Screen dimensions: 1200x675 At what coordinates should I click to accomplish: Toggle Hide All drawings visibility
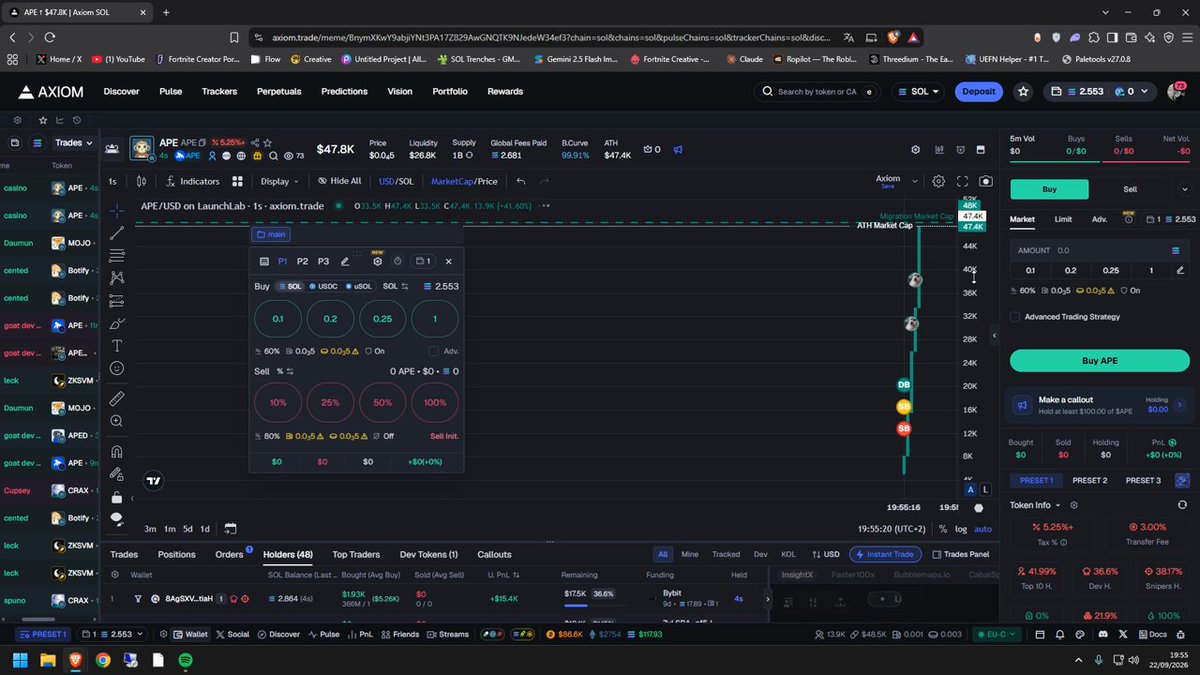click(339, 181)
